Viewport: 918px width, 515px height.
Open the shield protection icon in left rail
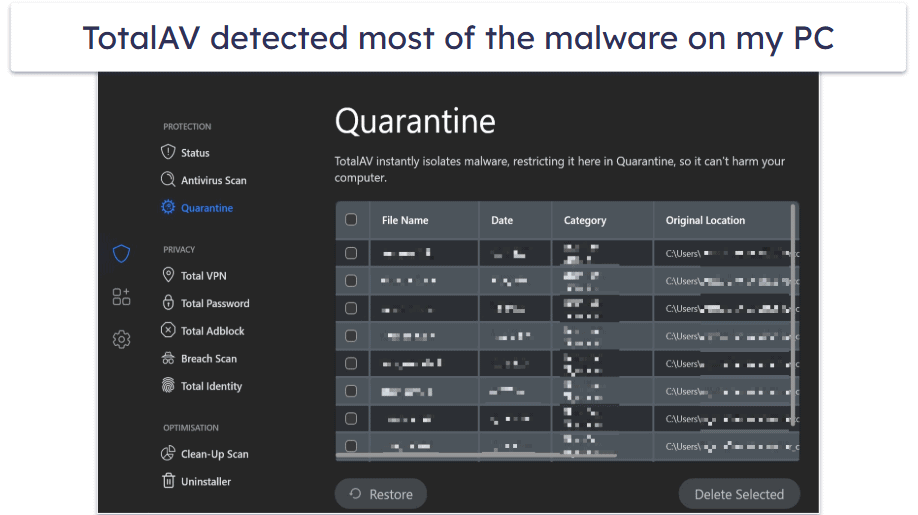121,254
